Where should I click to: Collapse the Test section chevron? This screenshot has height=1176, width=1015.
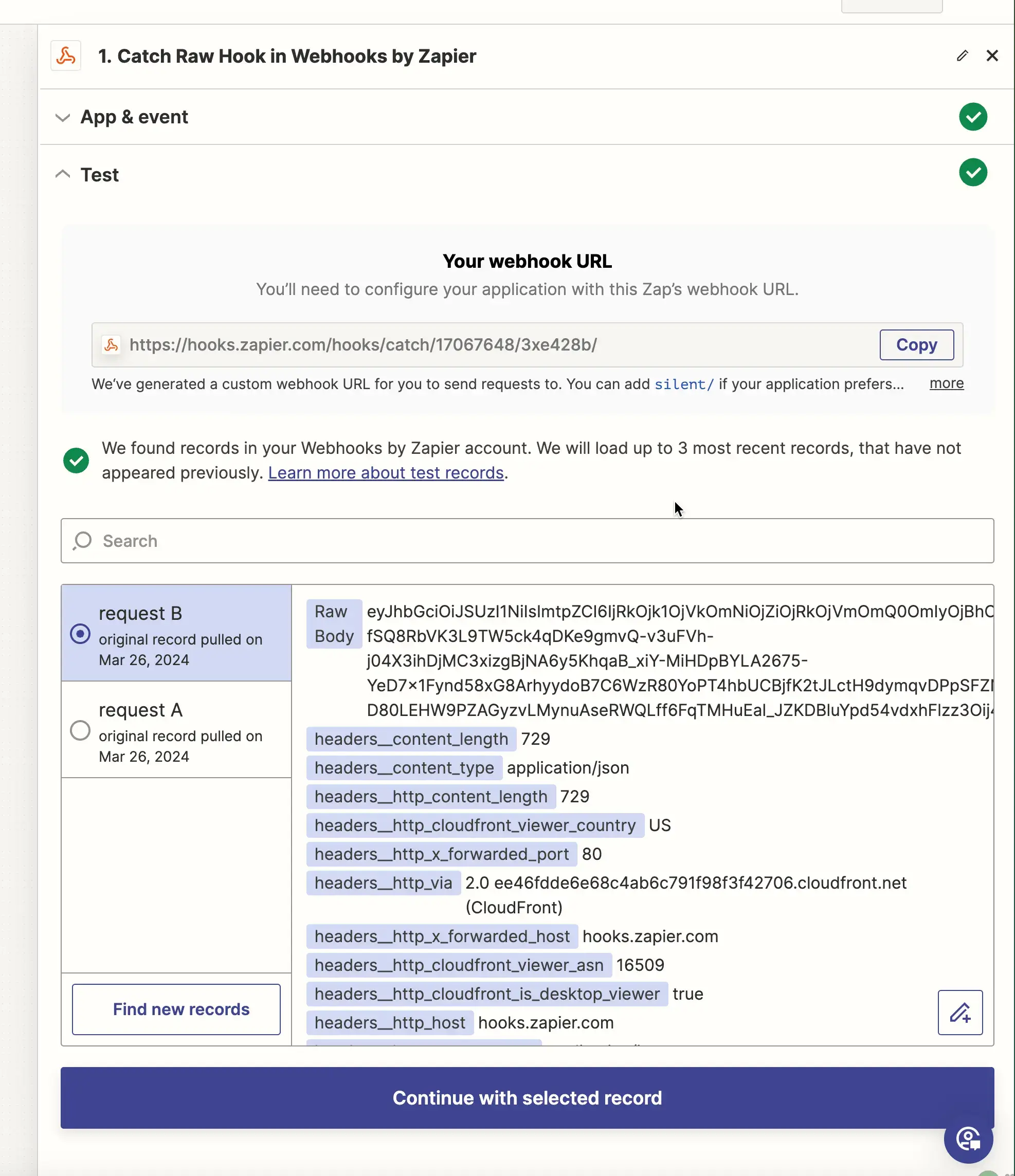[62, 174]
